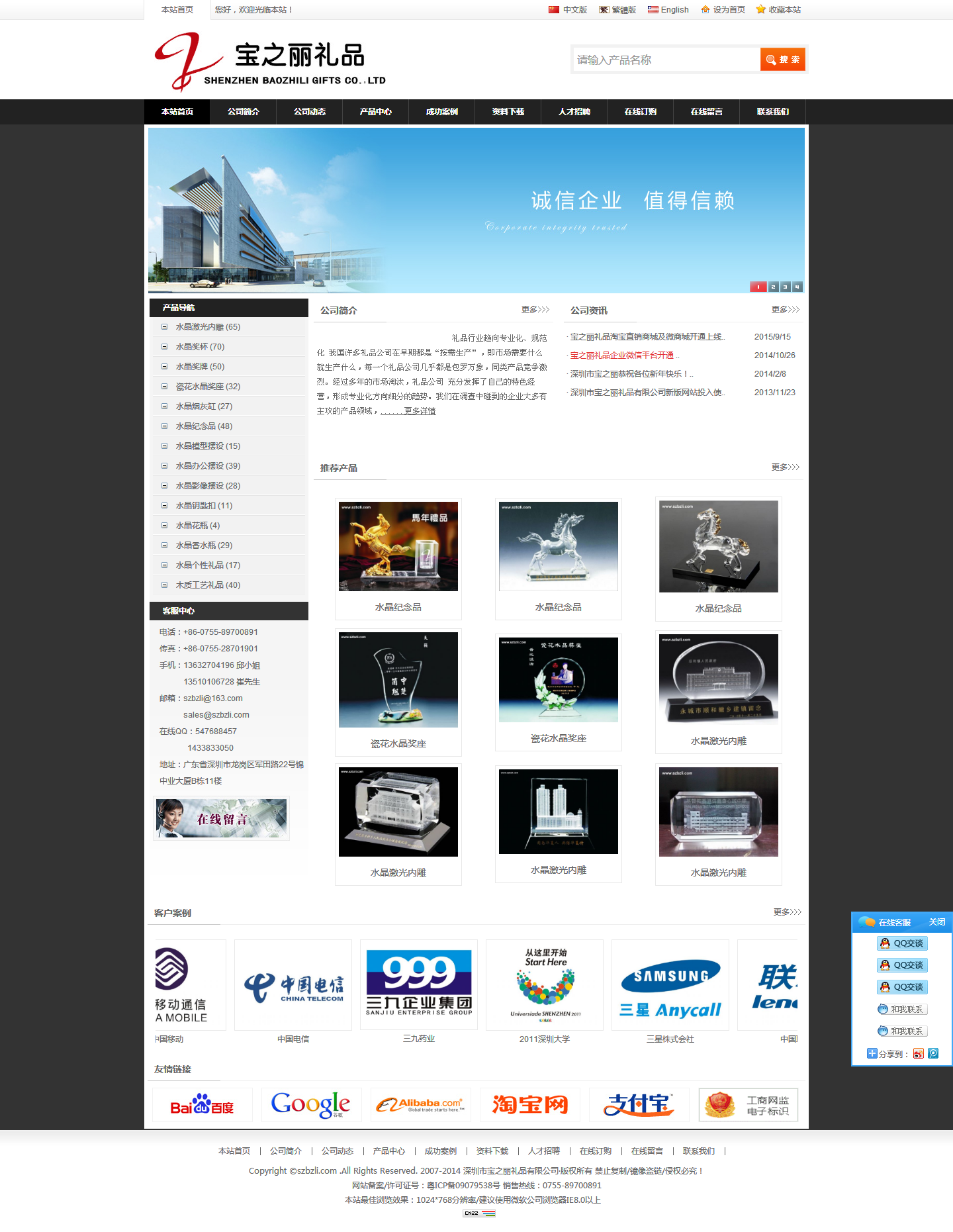The width and height of the screenshot is (953, 1232).
Task: Open 成功案例 in the main navigation bar
Action: 442,112
